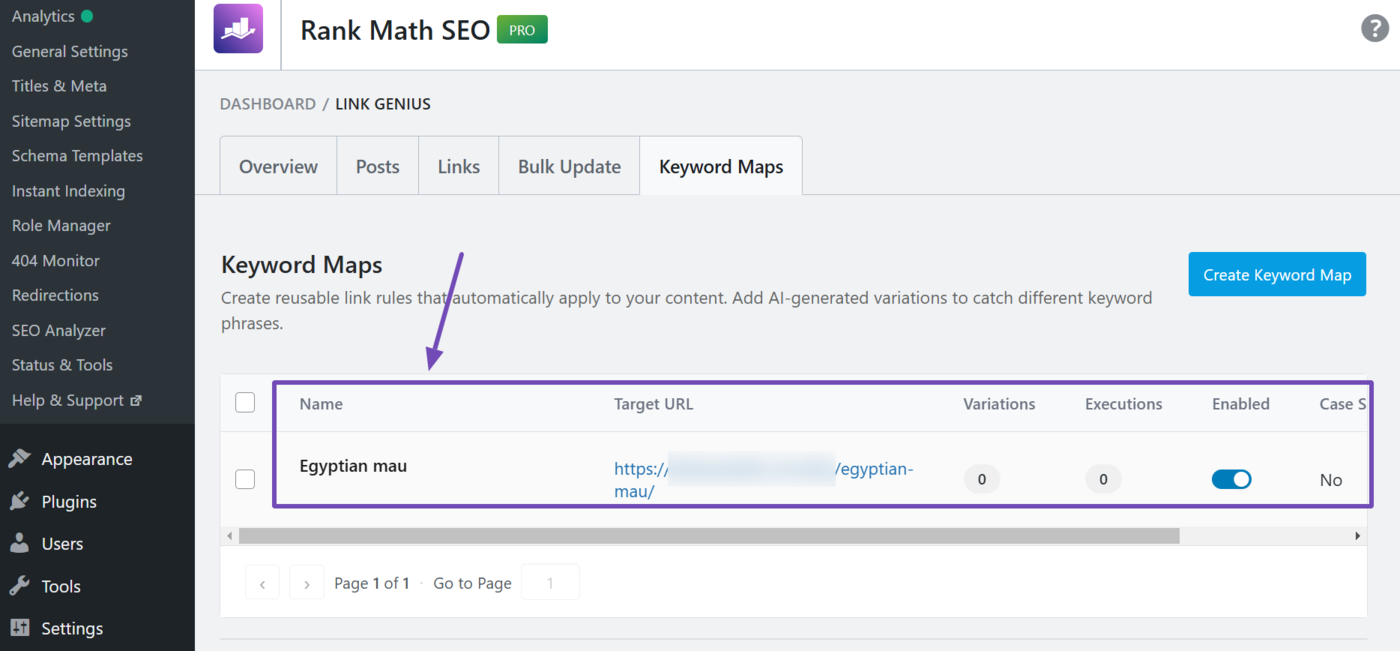Go to previous page arrow
This screenshot has width=1400, height=651.
tap(262, 583)
